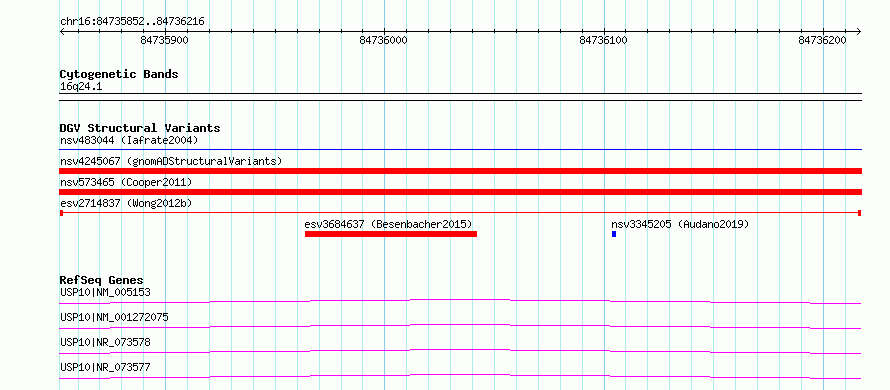The image size is (890, 390).
Task: Select the RefSeq Genes track title
Action: click(x=102, y=280)
